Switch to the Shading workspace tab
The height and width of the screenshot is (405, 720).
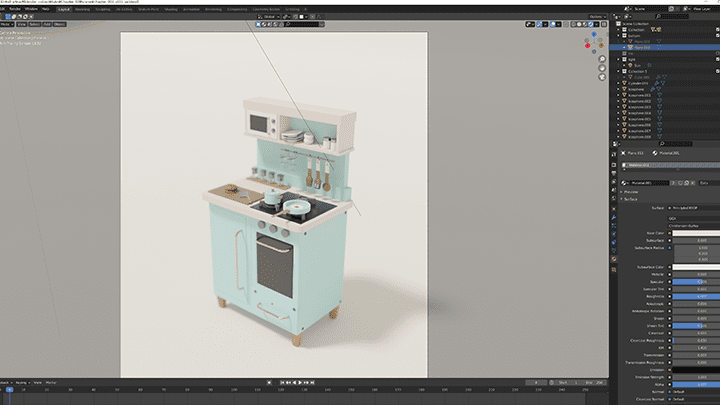pos(171,9)
